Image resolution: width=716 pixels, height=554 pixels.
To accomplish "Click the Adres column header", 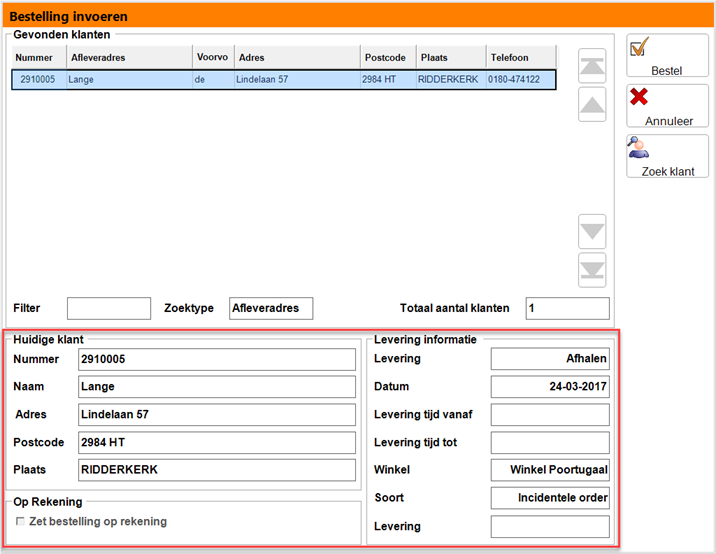I will pyautogui.click(x=297, y=58).
